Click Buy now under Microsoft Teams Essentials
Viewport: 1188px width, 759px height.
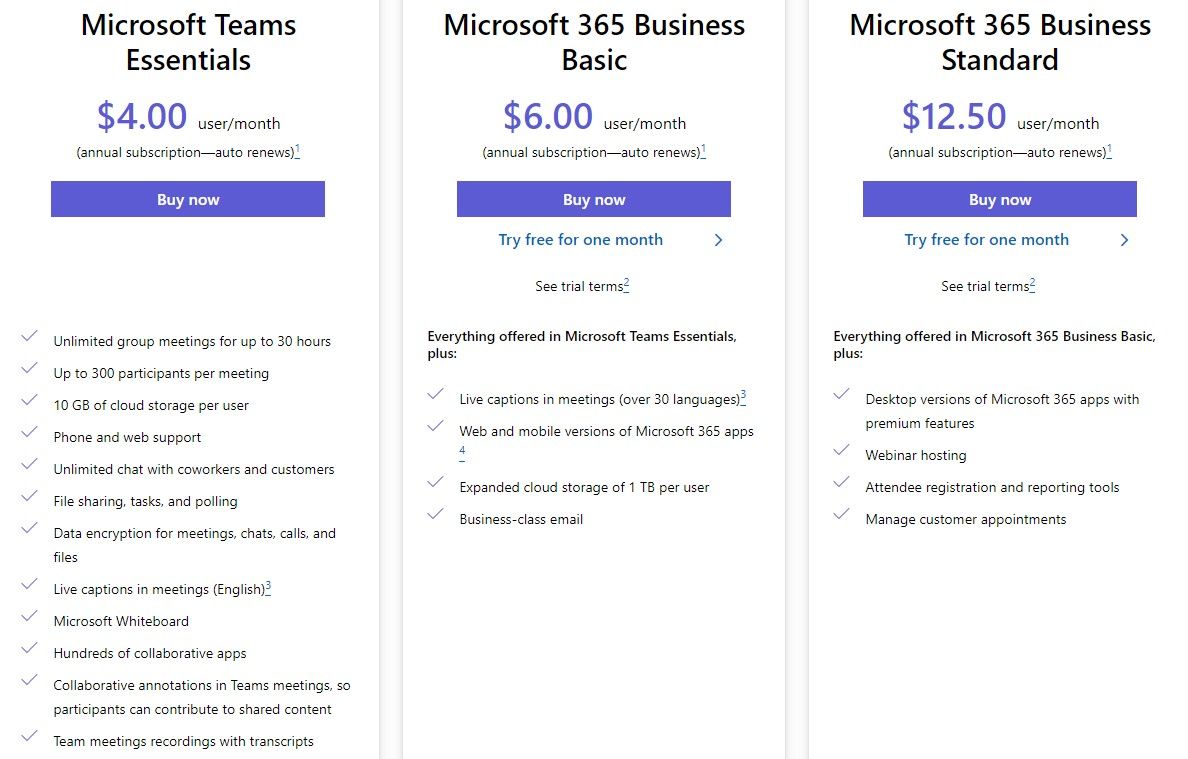(187, 199)
